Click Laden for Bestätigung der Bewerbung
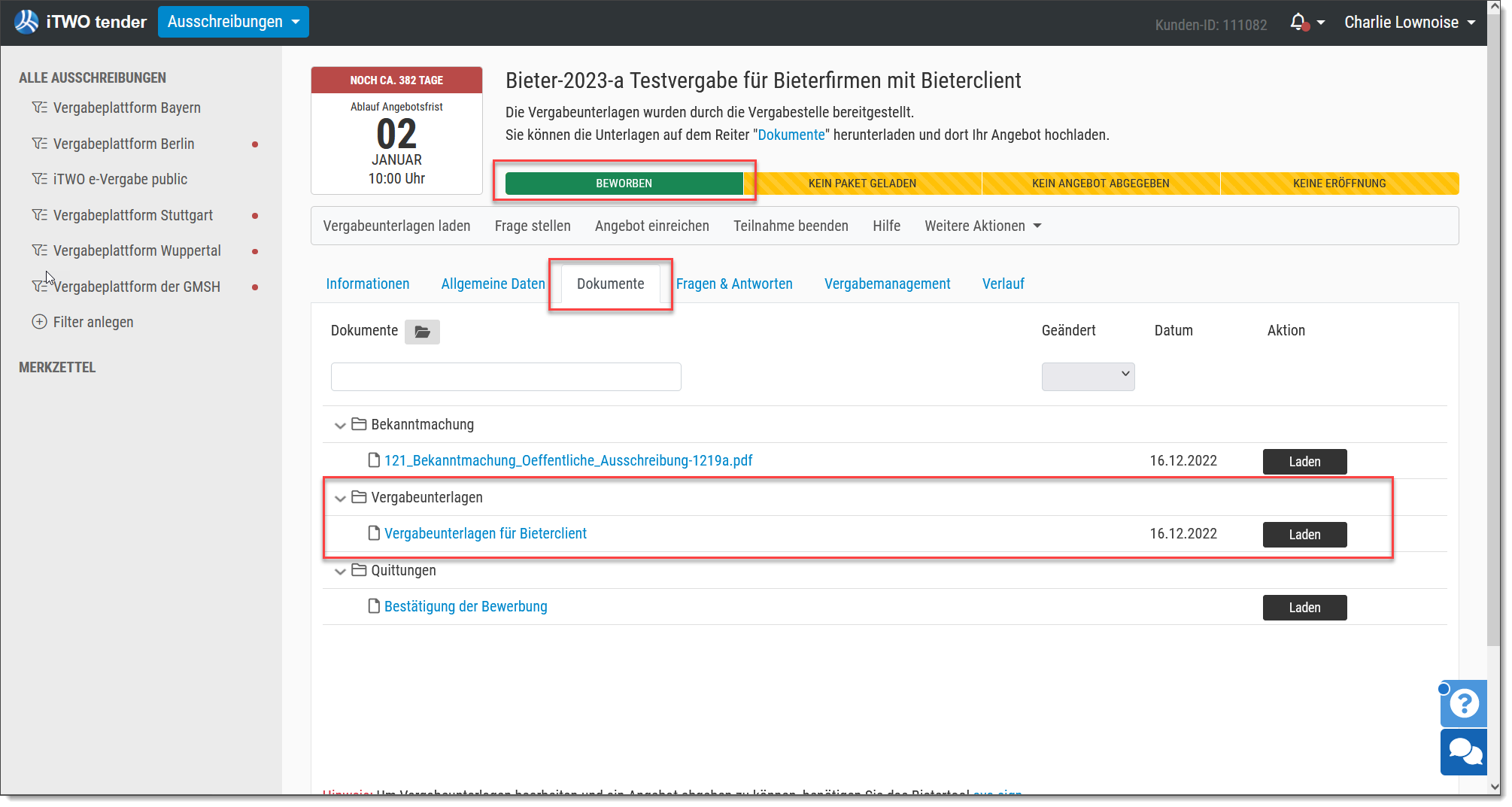The height and width of the screenshot is (807, 1512). (x=1304, y=608)
